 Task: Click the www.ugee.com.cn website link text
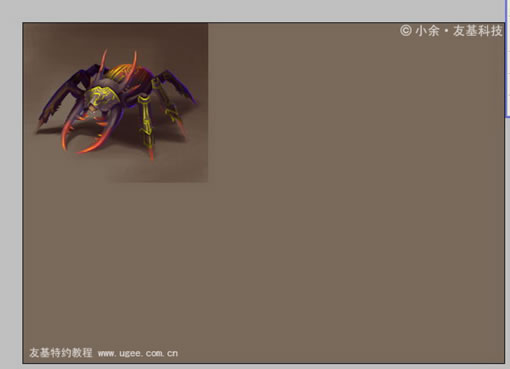pos(138,353)
